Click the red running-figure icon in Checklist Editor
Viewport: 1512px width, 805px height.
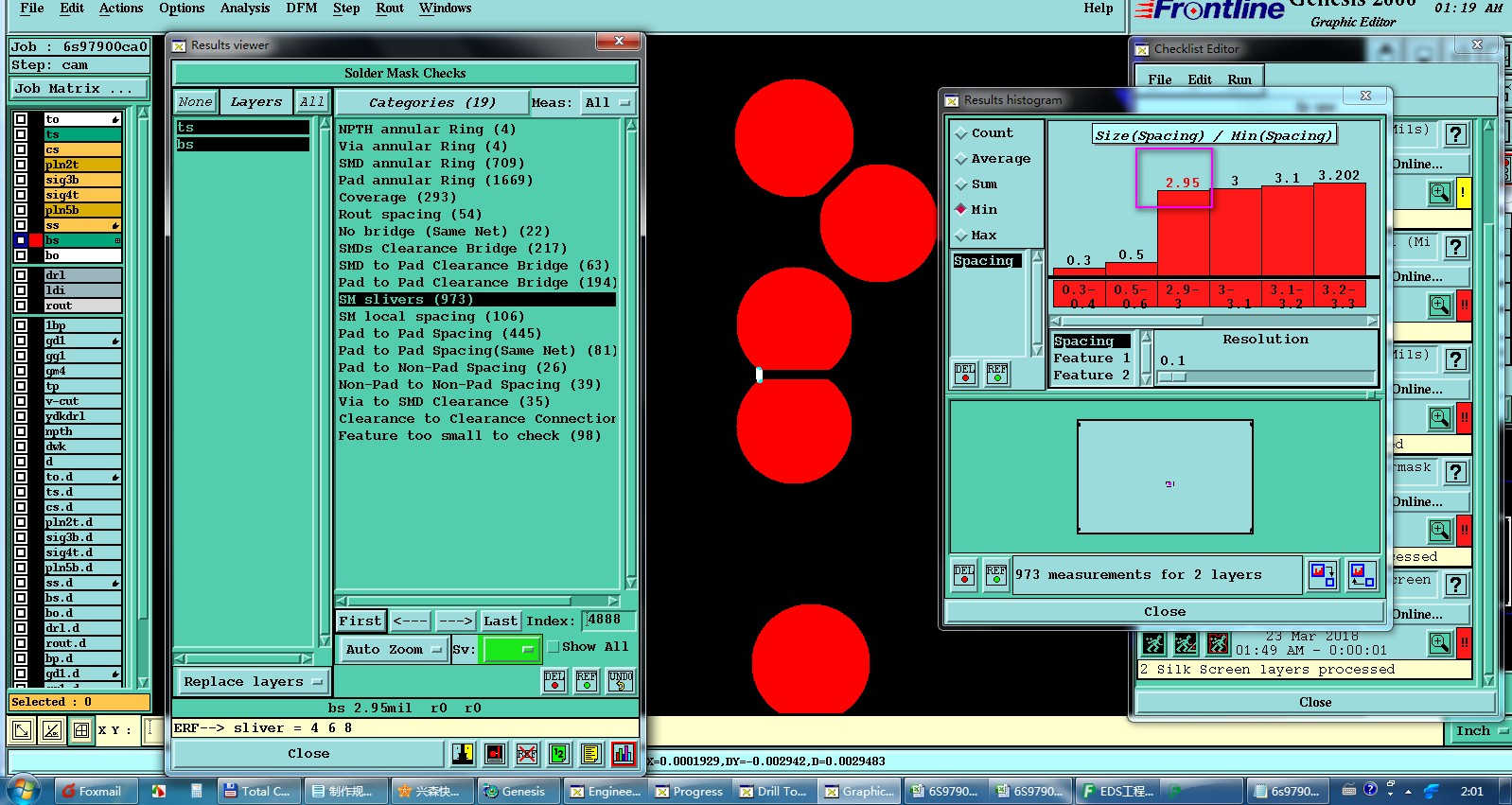[x=1218, y=644]
